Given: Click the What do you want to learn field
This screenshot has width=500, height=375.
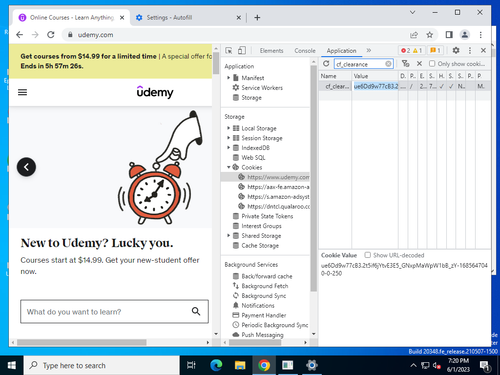Looking at the screenshot, I should 107,312.
